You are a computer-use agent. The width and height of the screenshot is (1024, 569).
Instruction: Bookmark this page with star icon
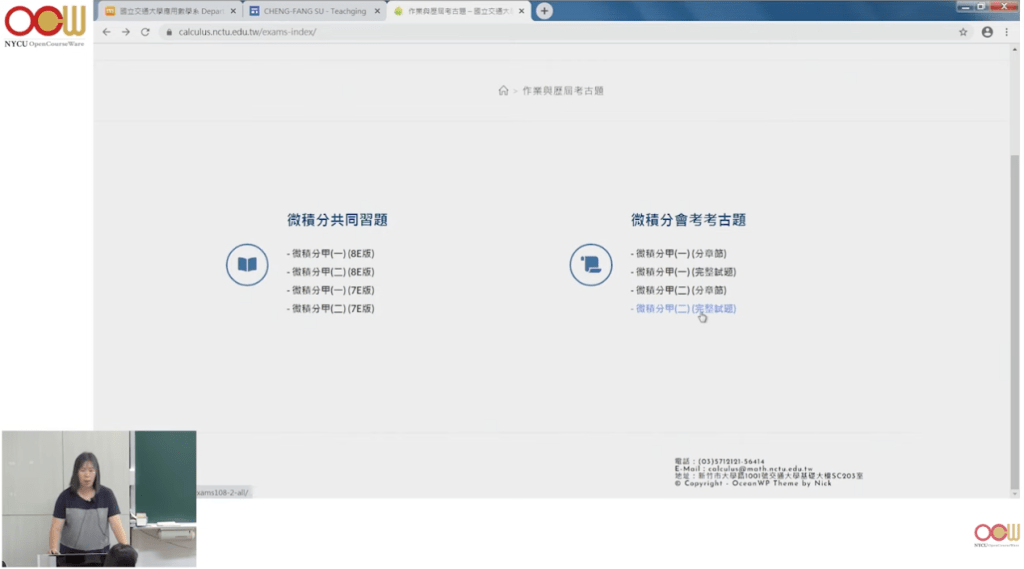click(963, 32)
